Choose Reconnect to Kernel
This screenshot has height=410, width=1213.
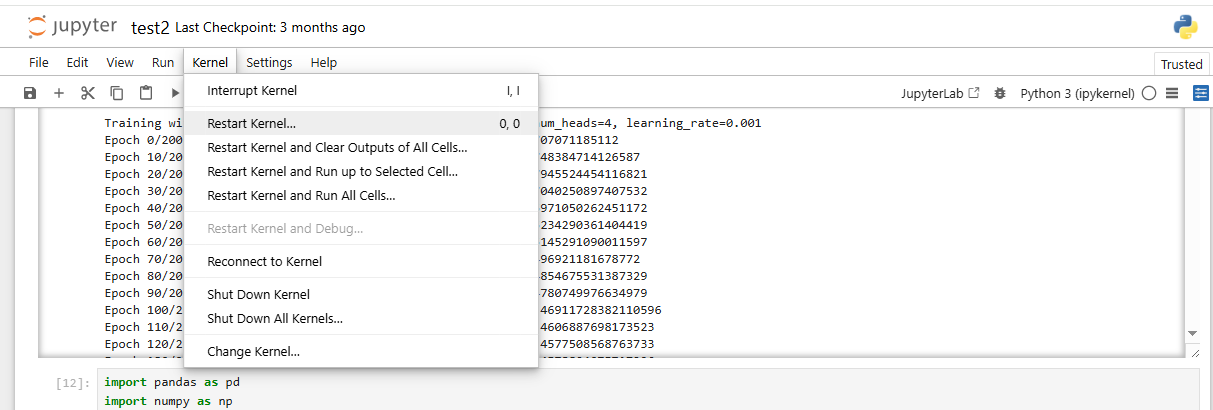pos(361,262)
